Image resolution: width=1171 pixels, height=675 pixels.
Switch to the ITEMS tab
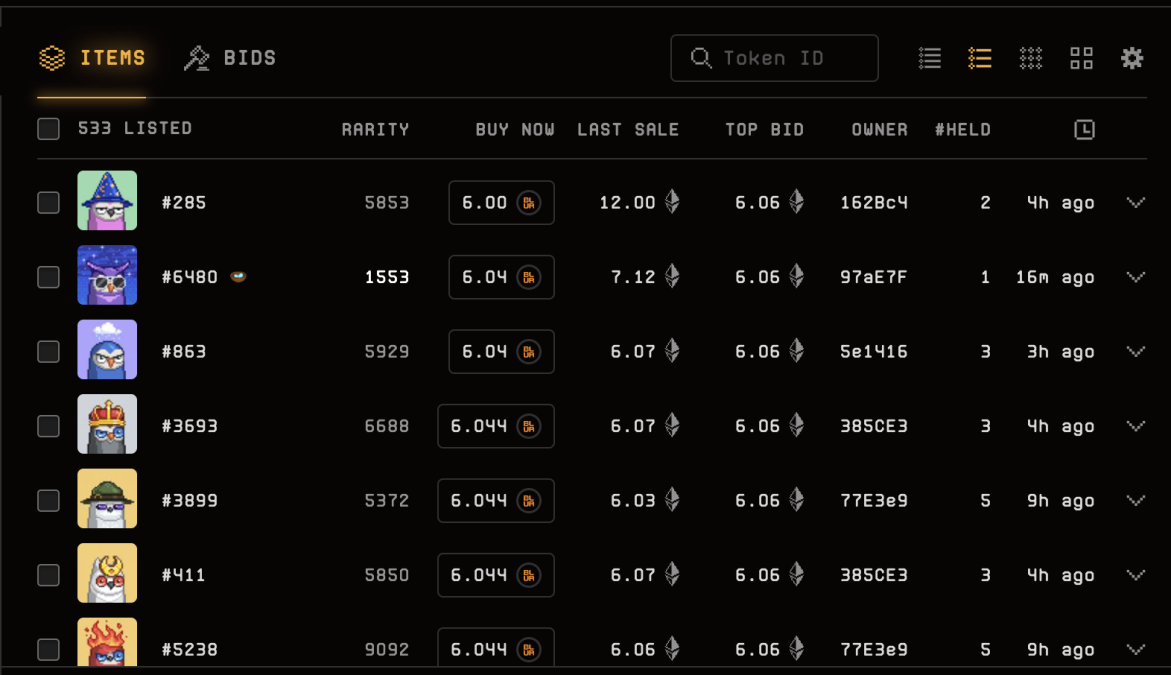tap(92, 57)
